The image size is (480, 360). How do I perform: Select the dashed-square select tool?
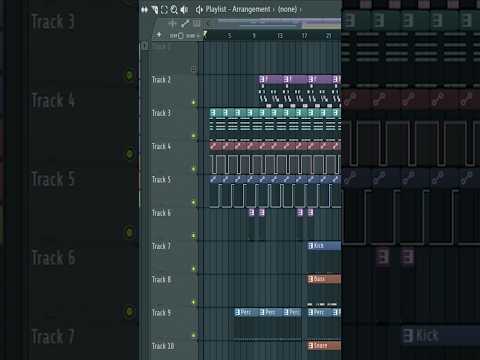coord(164,10)
